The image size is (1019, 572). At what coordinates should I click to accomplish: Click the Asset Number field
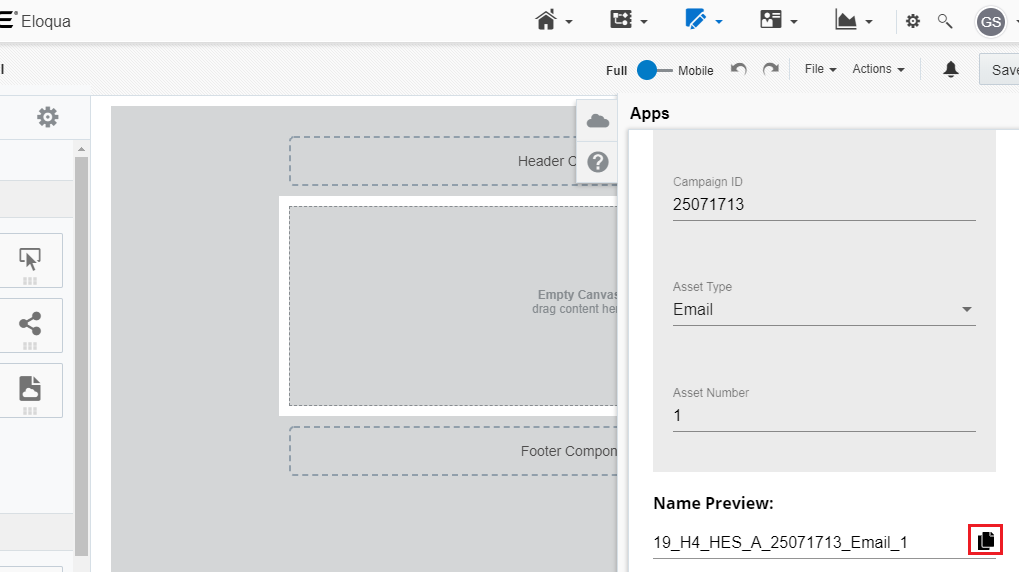[x=824, y=416]
